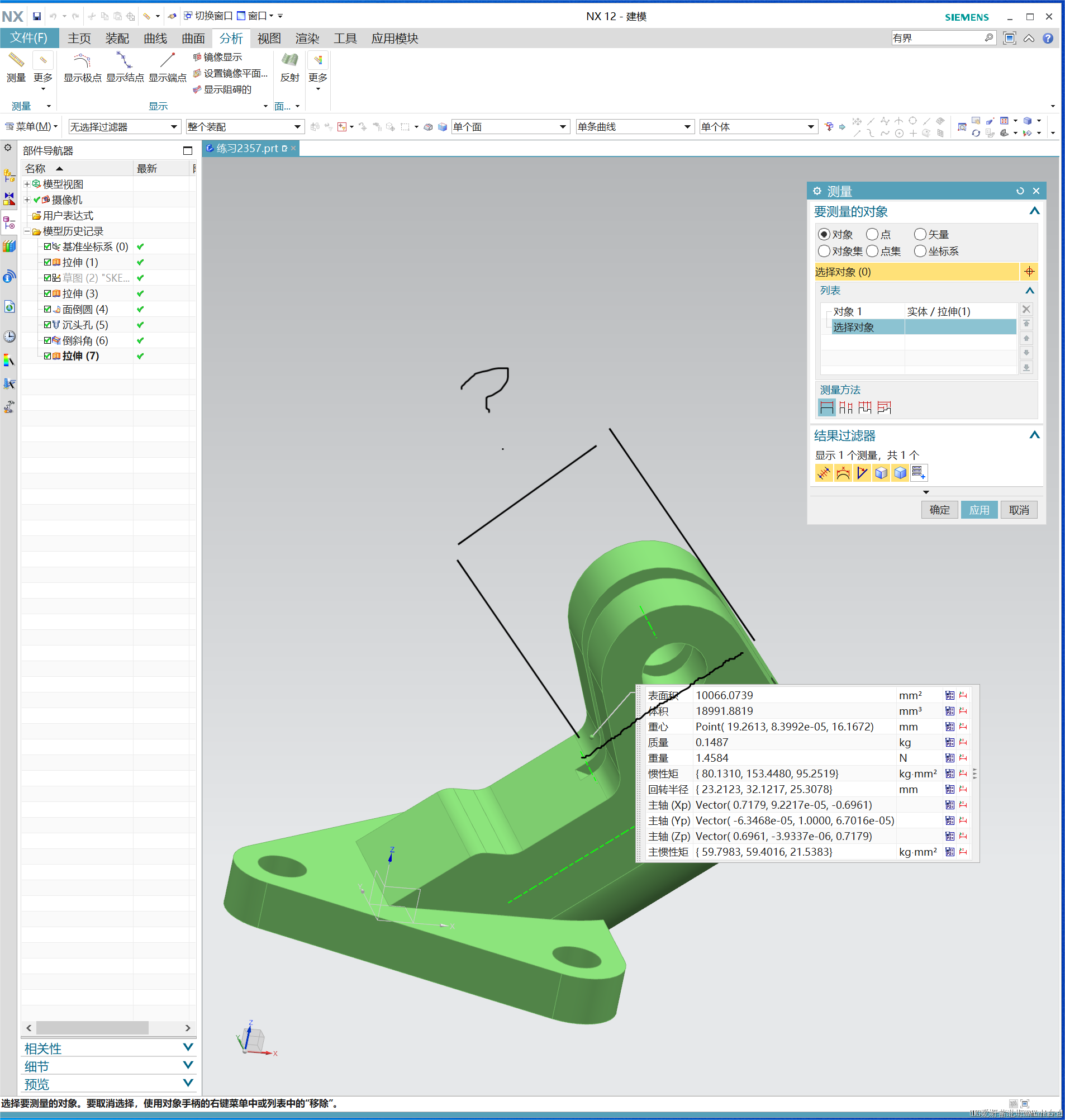Click the associative icon in 表面积 row
This screenshot has width=1065, height=1120.
(949, 695)
